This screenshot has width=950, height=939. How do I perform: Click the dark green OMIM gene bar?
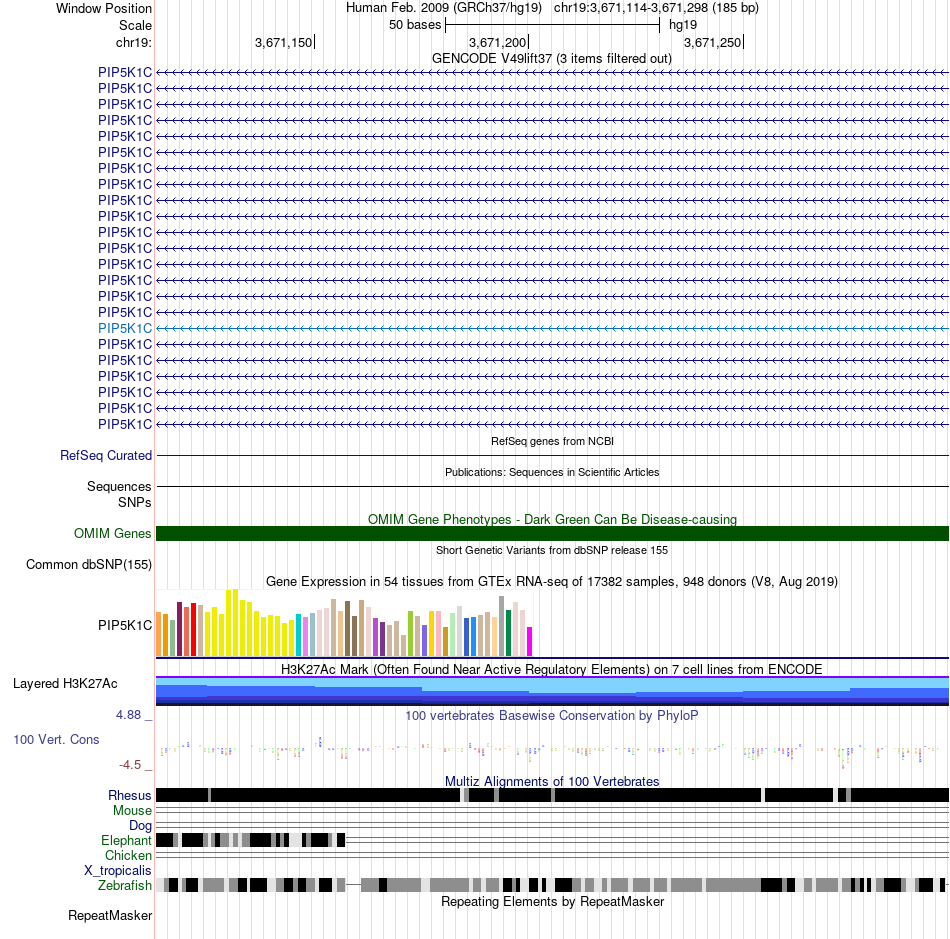point(552,533)
